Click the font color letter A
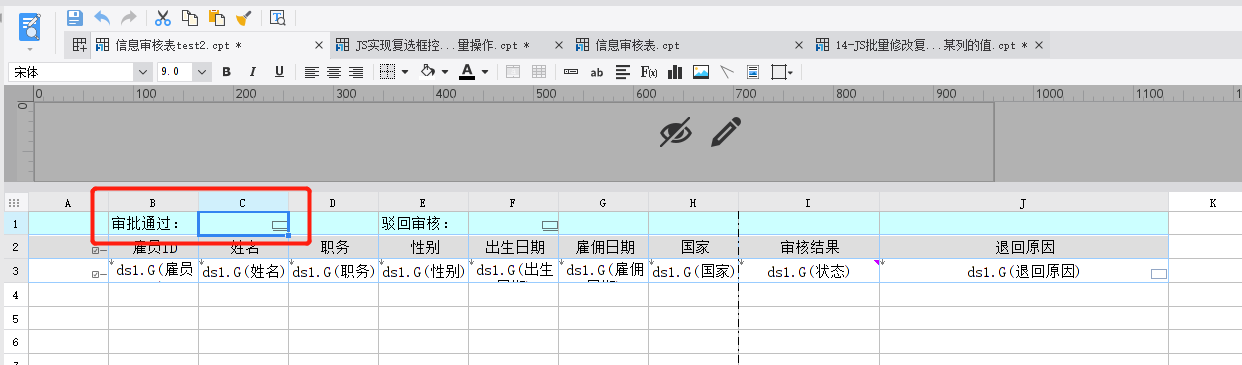 (467, 72)
